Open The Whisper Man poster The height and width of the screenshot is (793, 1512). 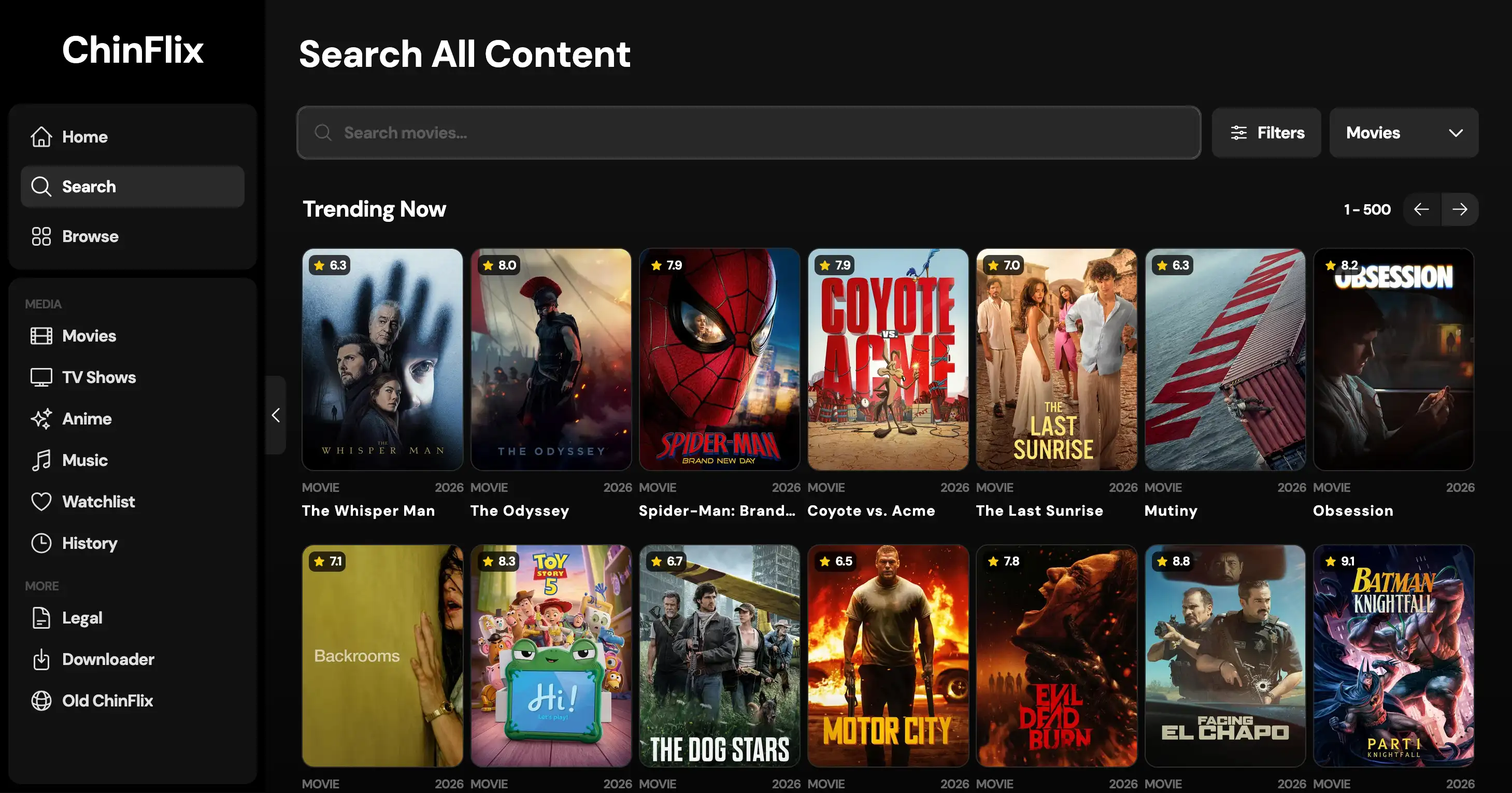(x=383, y=359)
